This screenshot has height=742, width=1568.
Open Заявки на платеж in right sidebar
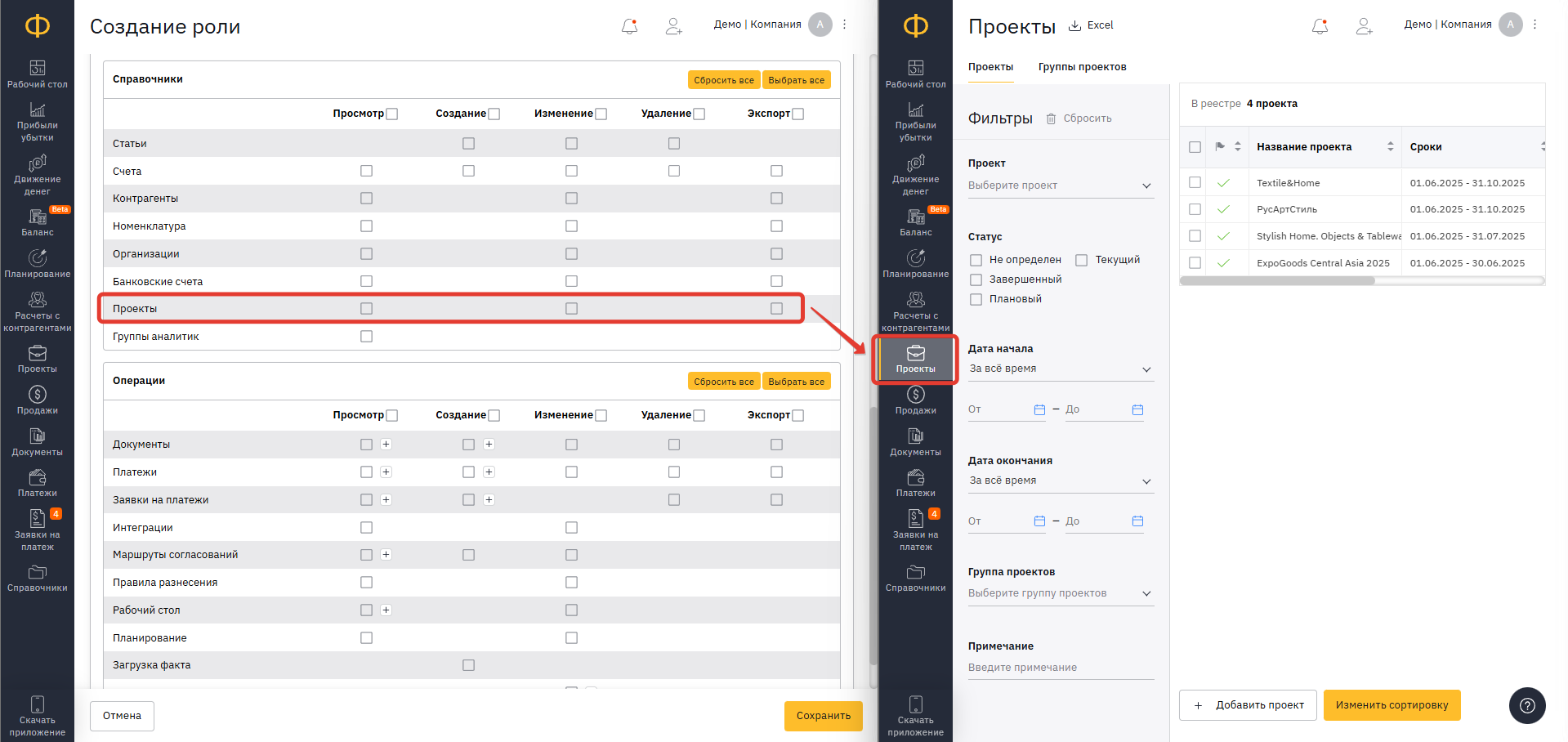tap(915, 530)
